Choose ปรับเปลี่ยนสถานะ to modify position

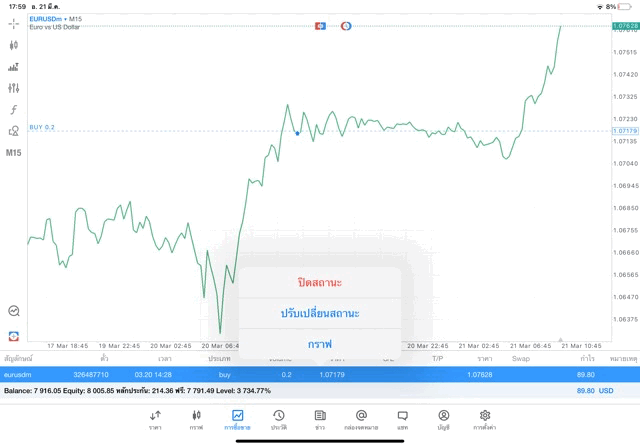pyautogui.click(x=320, y=314)
